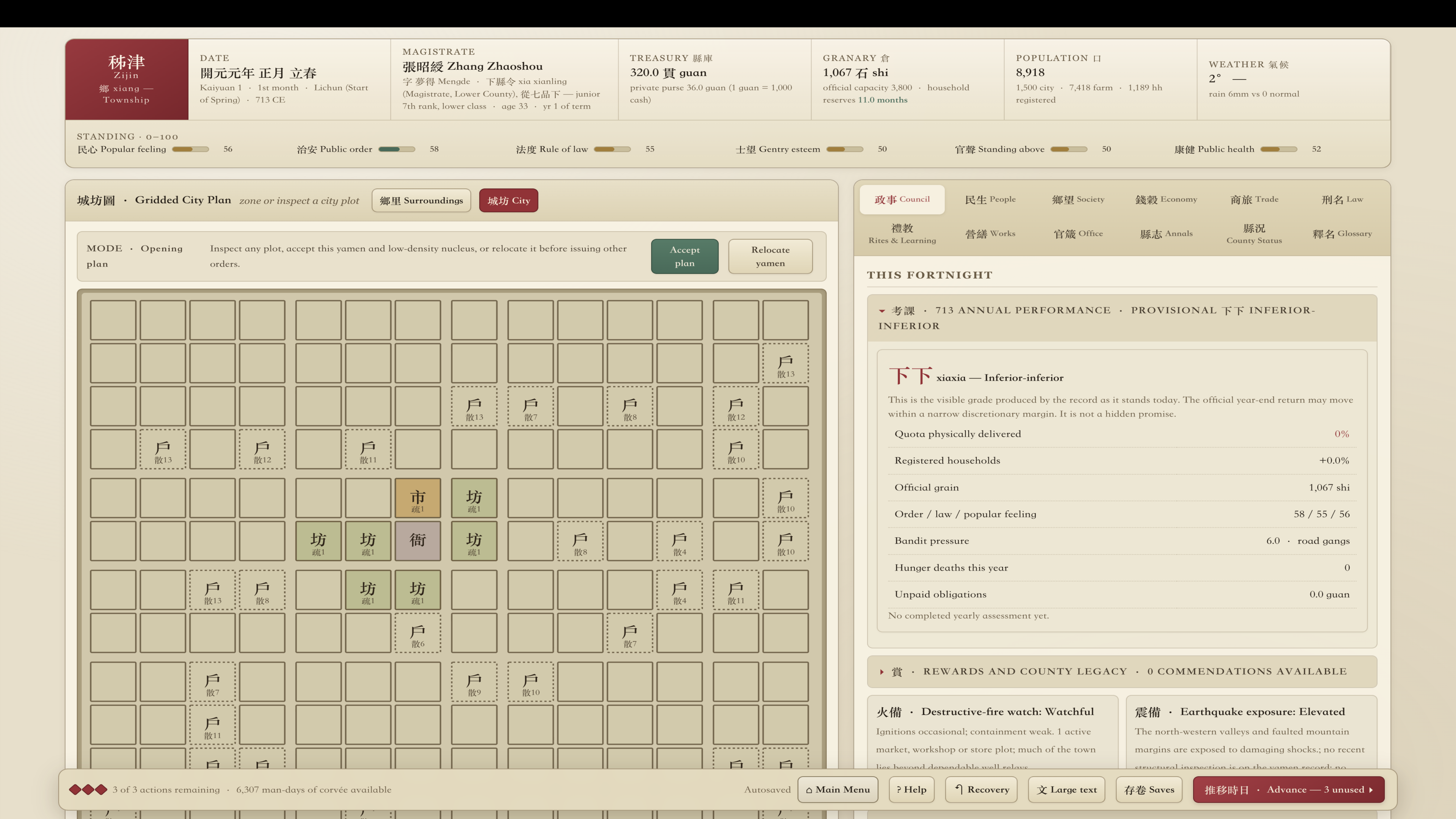Click the red action diamonds indicator
Screen dimensions: 1456x819
coord(88,789)
